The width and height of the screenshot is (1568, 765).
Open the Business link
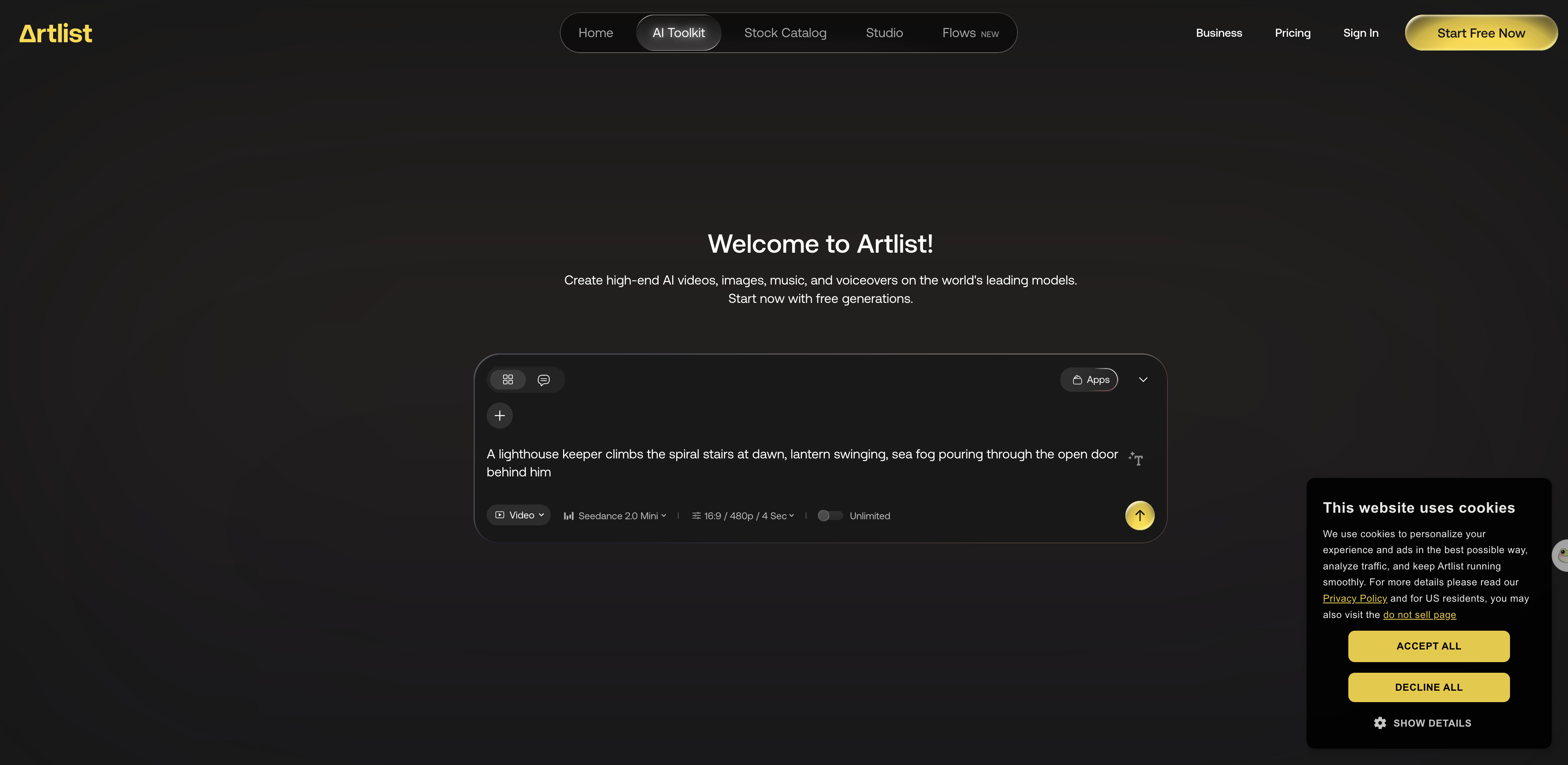point(1218,33)
